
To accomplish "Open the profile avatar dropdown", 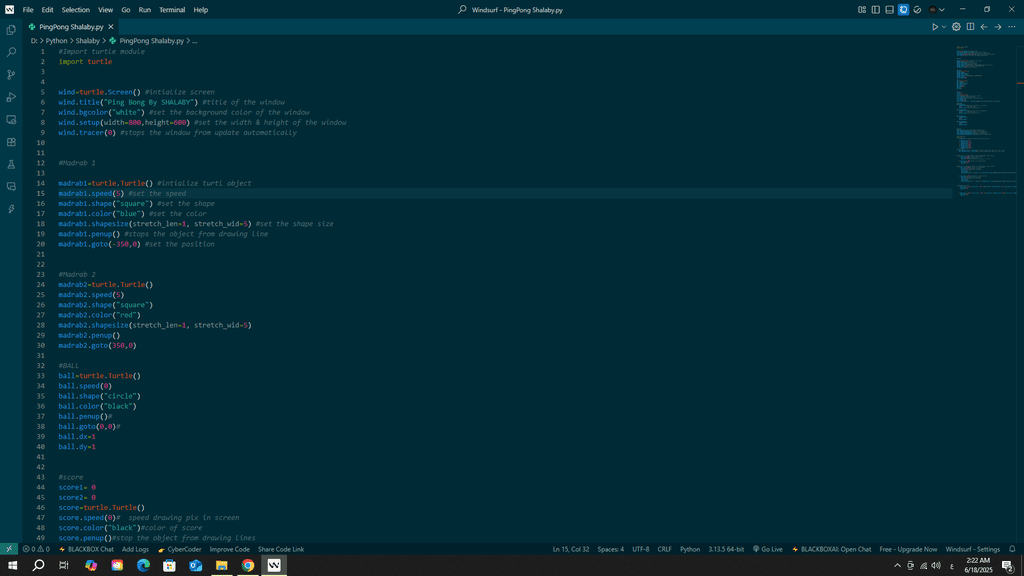I will coord(936,10).
